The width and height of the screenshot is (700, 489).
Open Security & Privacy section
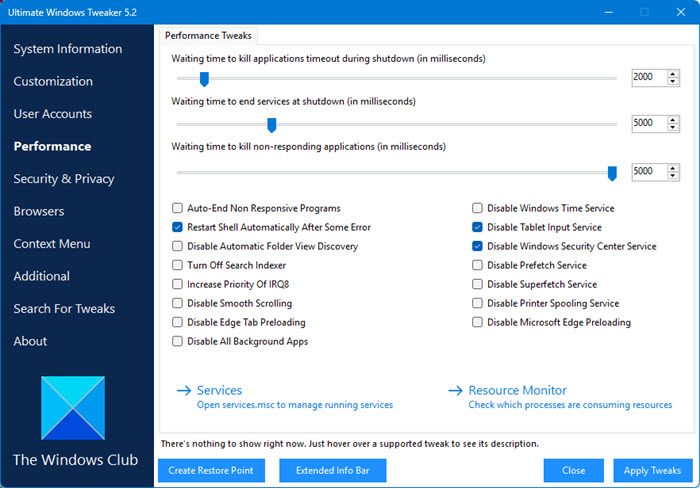click(64, 179)
